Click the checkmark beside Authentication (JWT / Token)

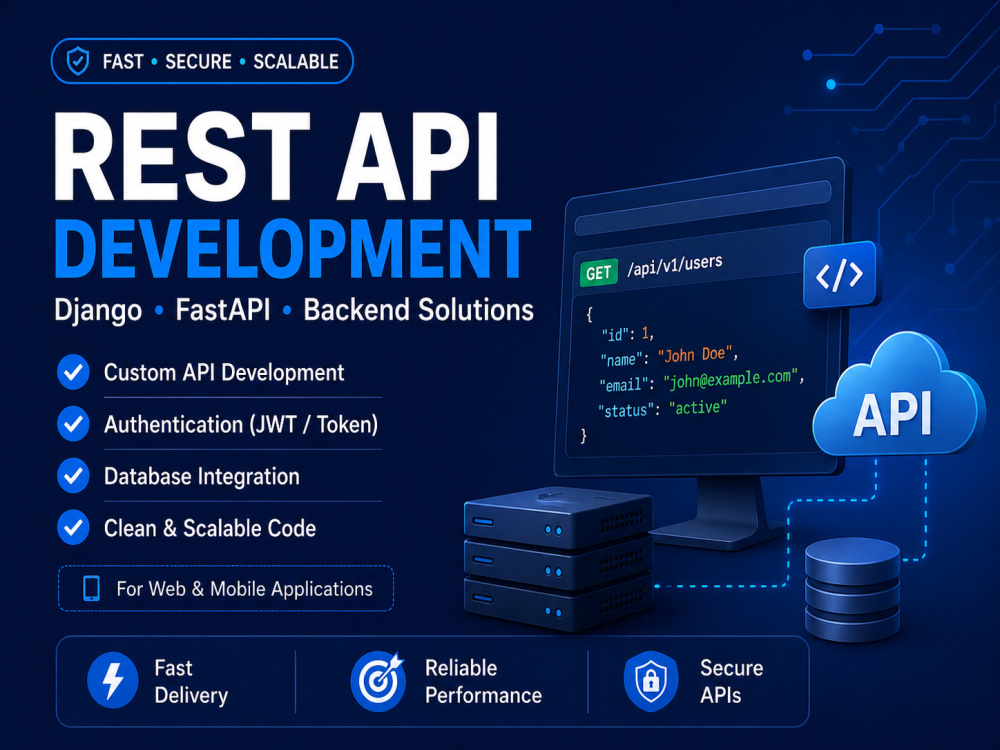[73, 424]
